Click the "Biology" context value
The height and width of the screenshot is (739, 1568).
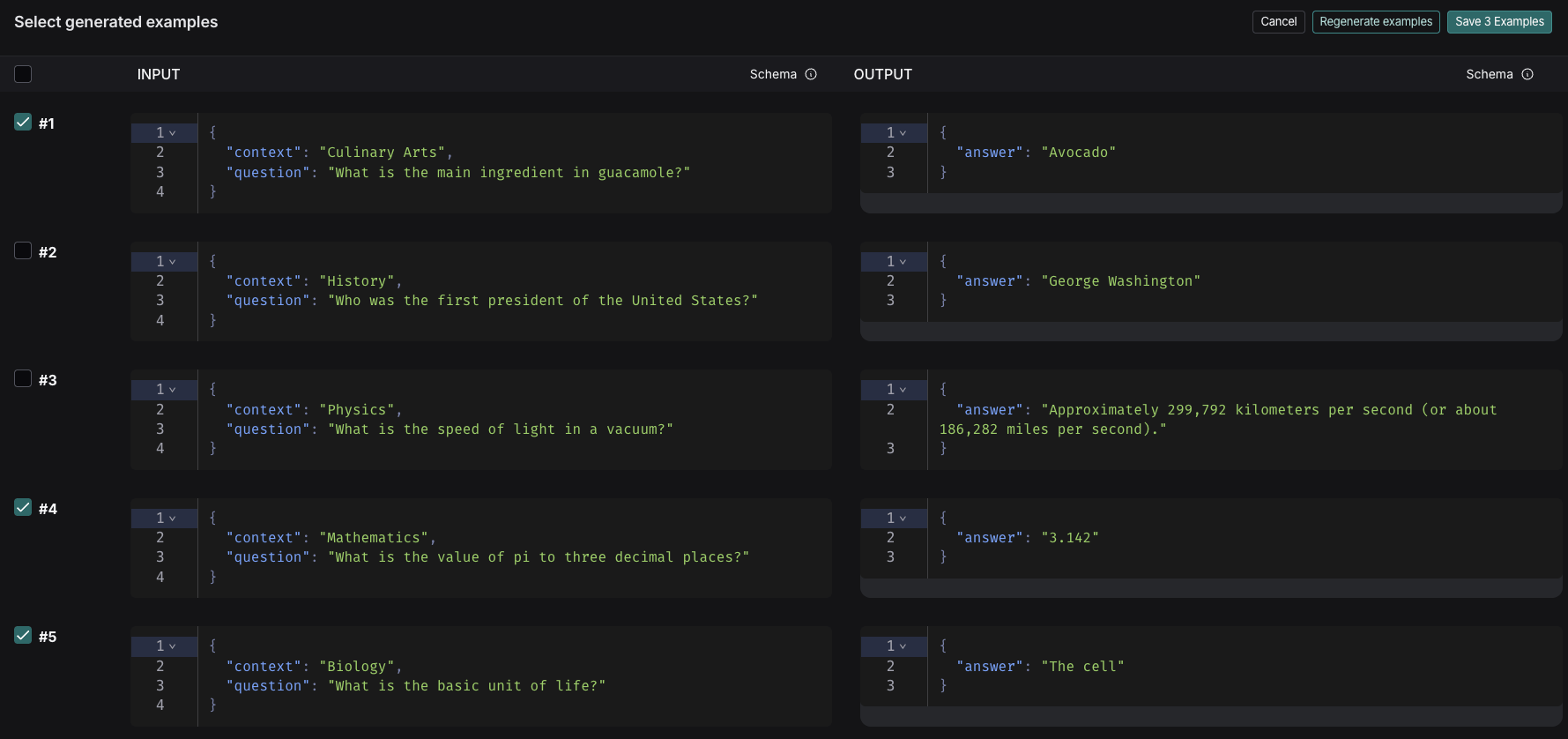pos(356,667)
